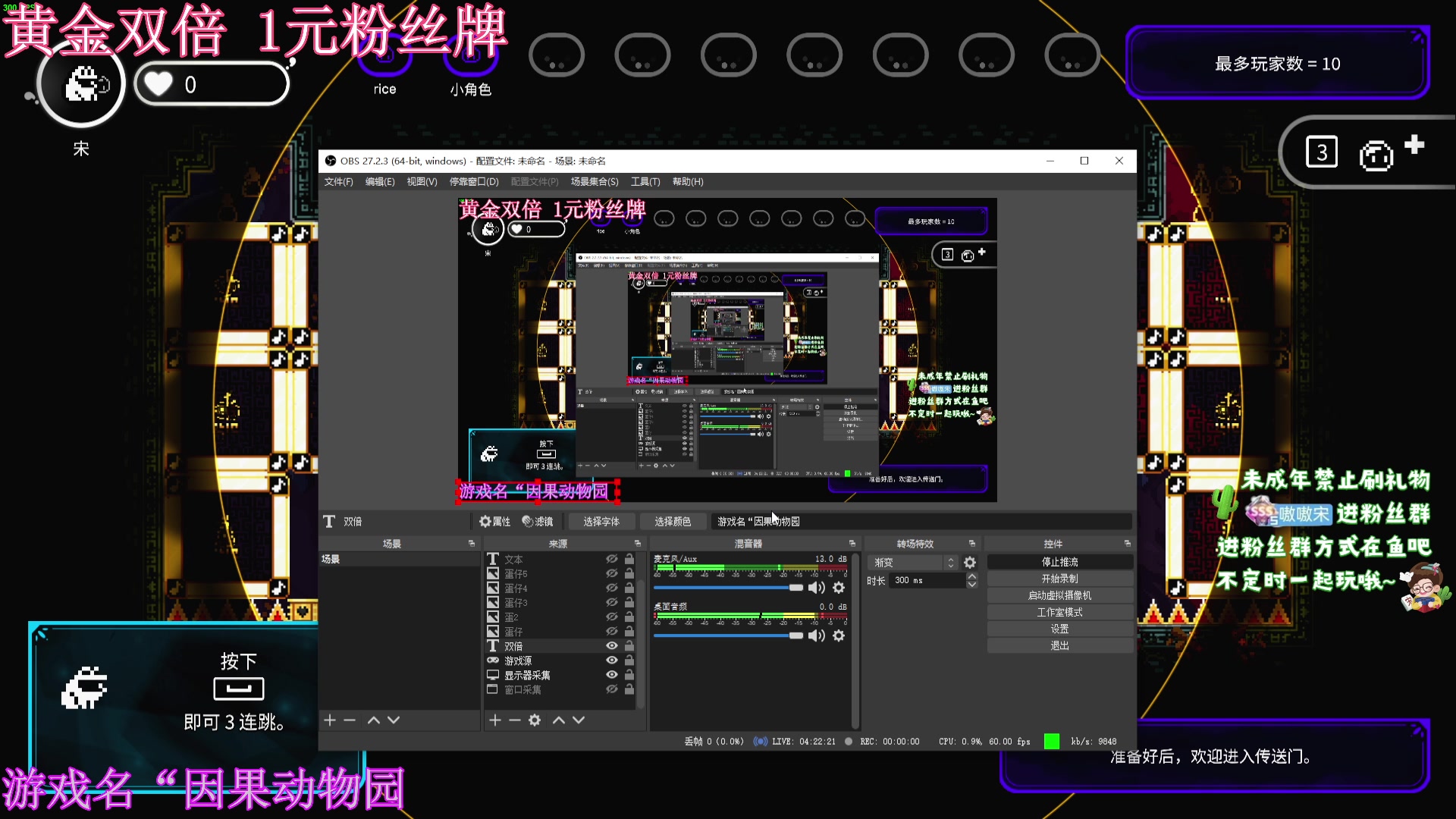
Task: Open the gear settings for 麦克风/Aux mixer
Action: 839,588
